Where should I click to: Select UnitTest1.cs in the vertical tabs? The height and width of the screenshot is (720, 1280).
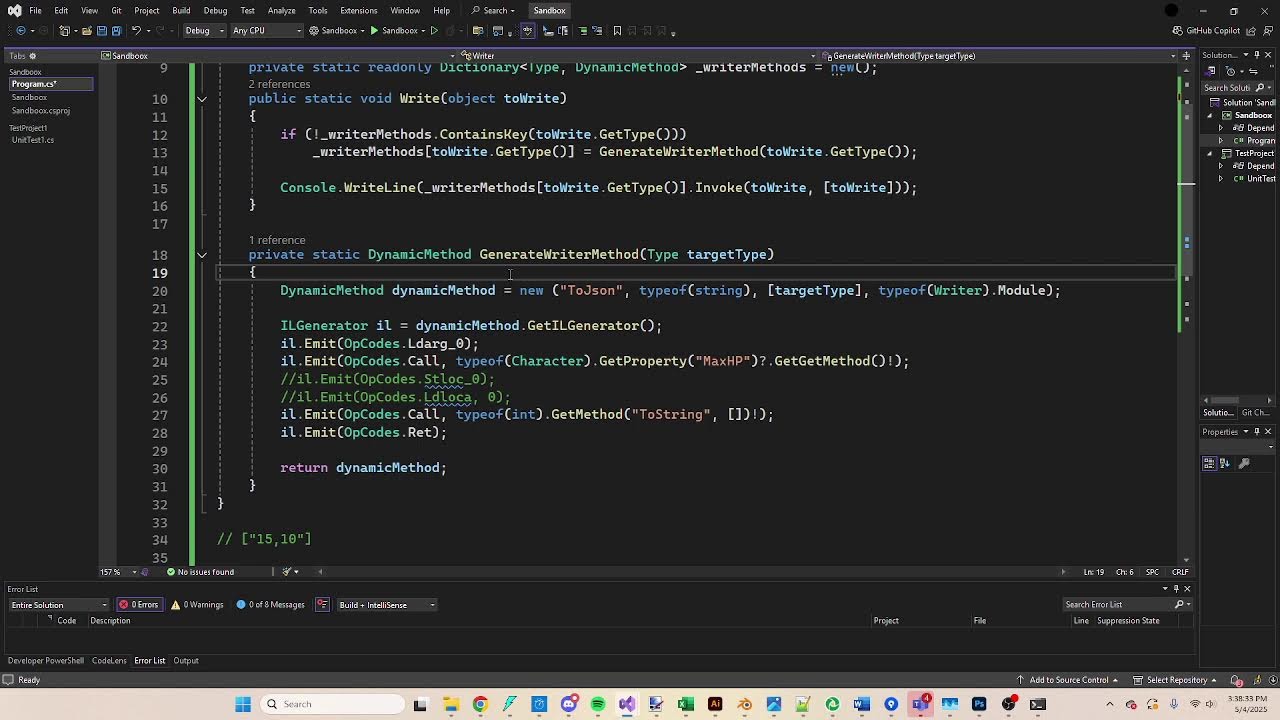coord(32,140)
